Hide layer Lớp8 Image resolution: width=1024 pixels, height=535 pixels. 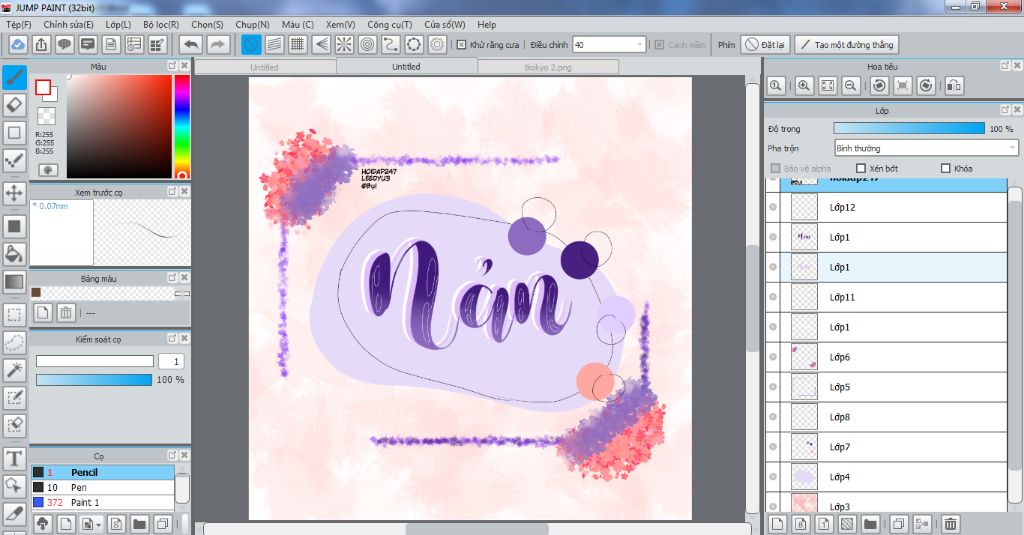[x=773, y=417]
